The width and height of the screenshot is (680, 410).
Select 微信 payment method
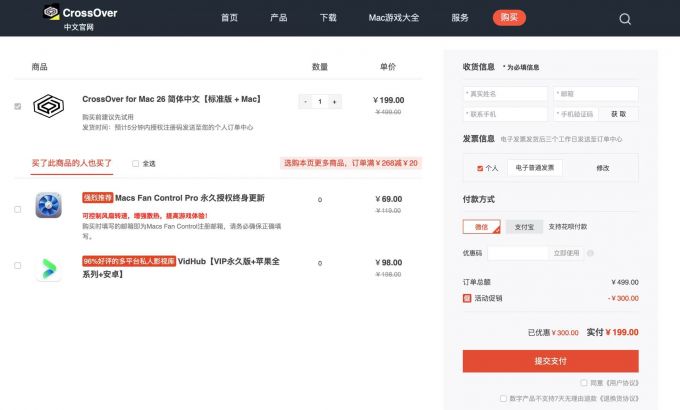point(481,227)
